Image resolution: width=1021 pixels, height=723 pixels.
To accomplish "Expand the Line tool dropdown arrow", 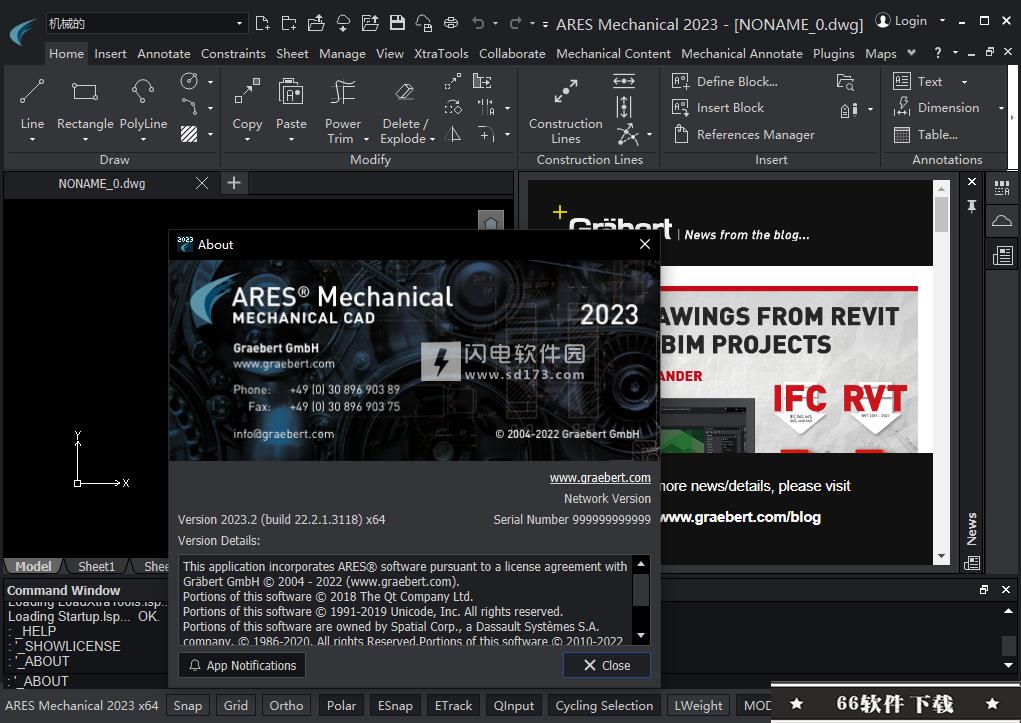I will (x=32, y=139).
